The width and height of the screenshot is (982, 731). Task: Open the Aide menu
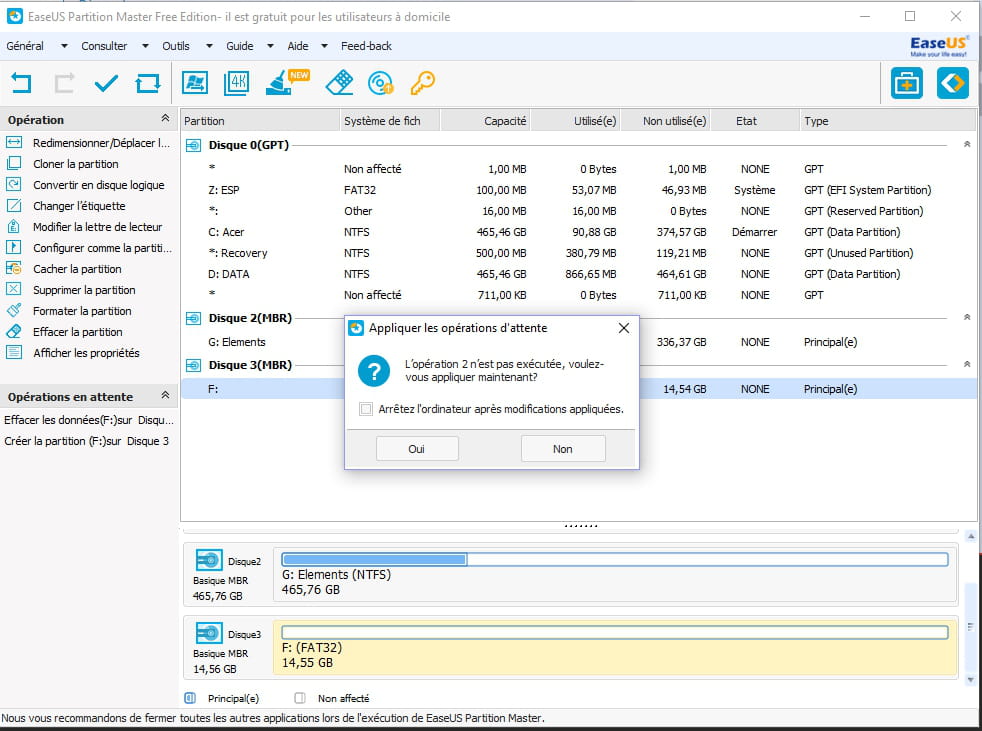(307, 46)
